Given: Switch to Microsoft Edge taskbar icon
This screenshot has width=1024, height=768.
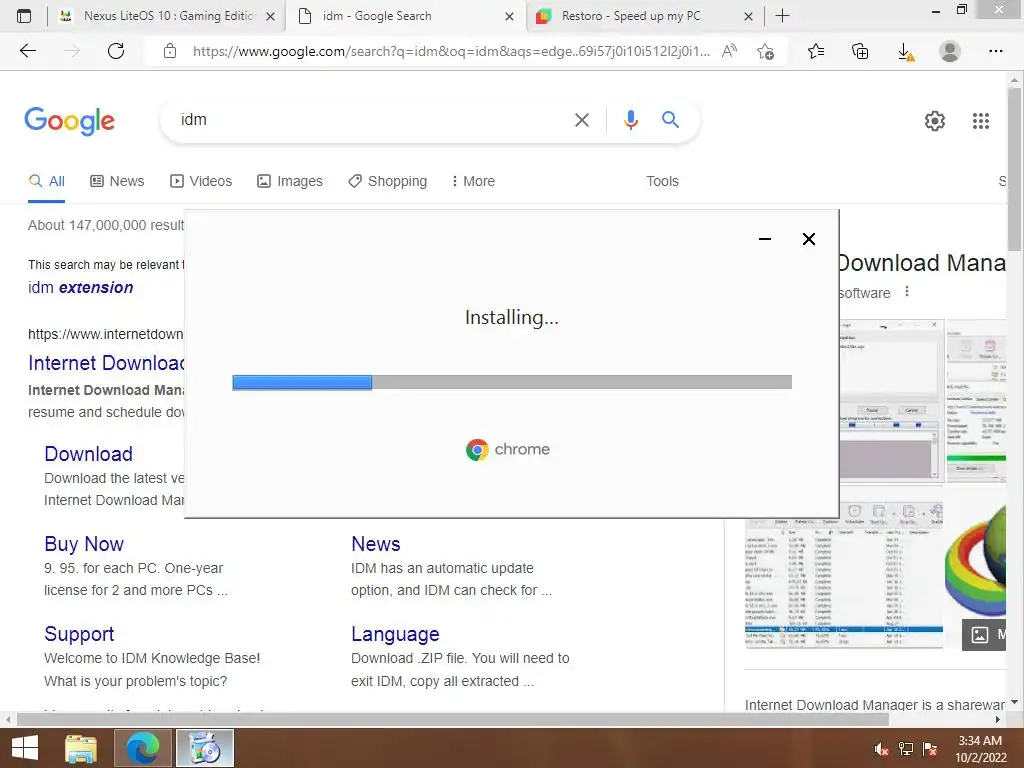Looking at the screenshot, I should [142, 748].
